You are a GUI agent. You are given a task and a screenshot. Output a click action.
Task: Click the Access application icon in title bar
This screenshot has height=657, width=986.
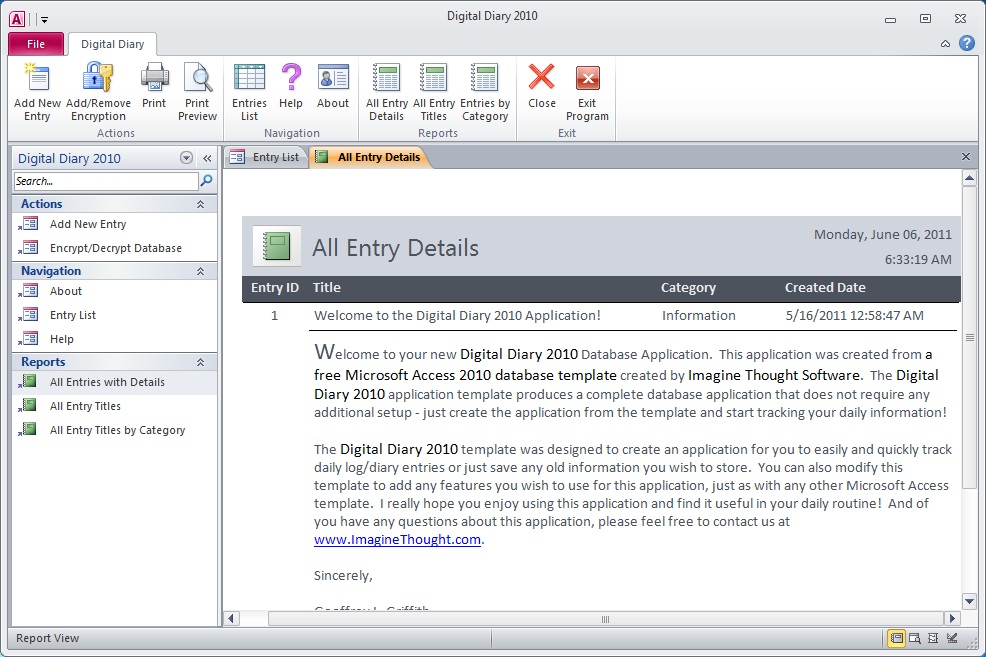(17, 19)
